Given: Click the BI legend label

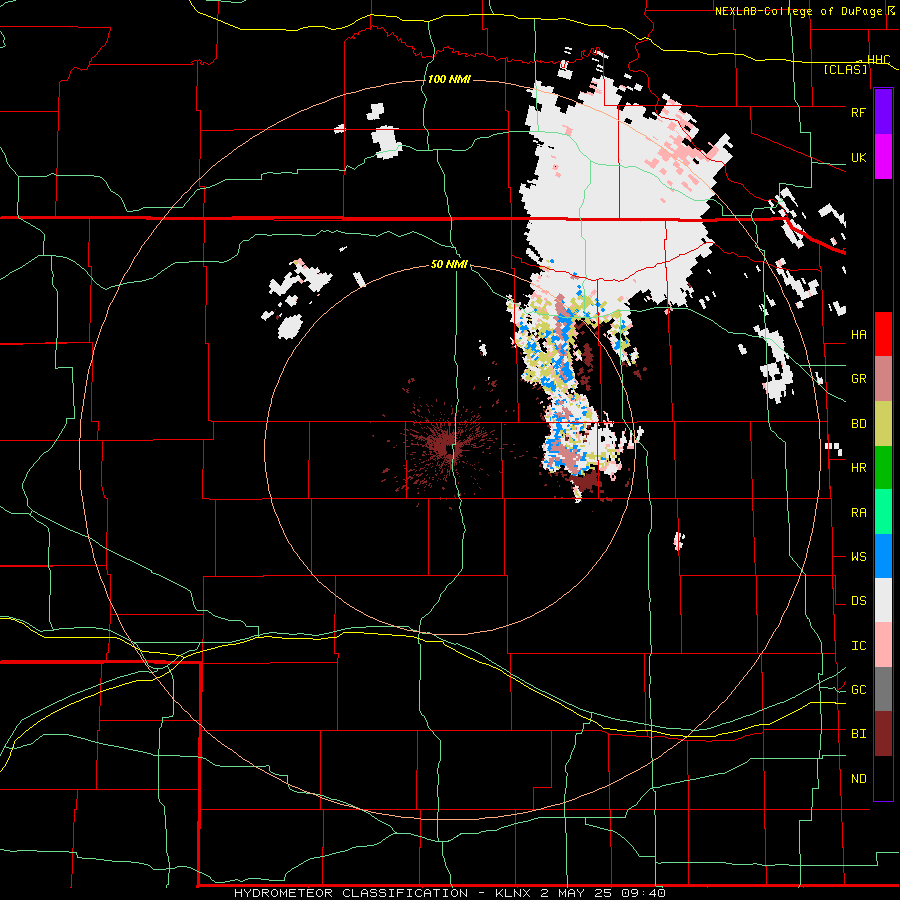Looking at the screenshot, I should [858, 734].
